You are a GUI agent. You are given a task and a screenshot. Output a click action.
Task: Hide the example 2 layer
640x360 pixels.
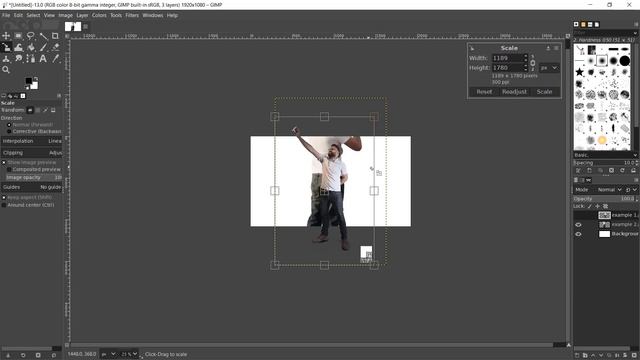click(x=578, y=225)
